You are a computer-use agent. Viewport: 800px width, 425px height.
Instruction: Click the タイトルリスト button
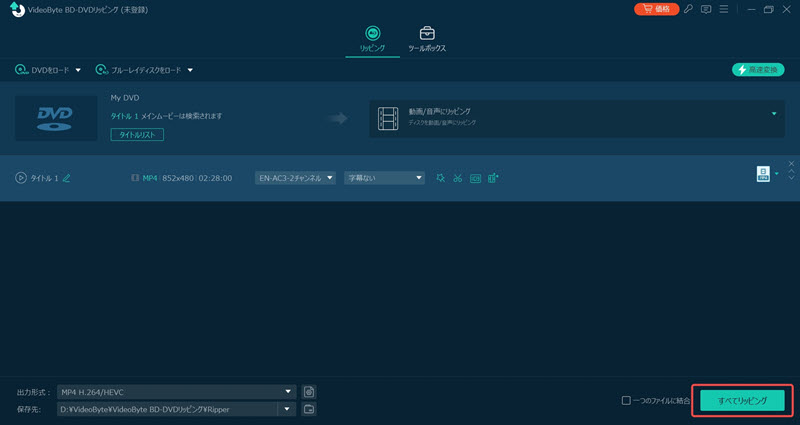coord(137,134)
